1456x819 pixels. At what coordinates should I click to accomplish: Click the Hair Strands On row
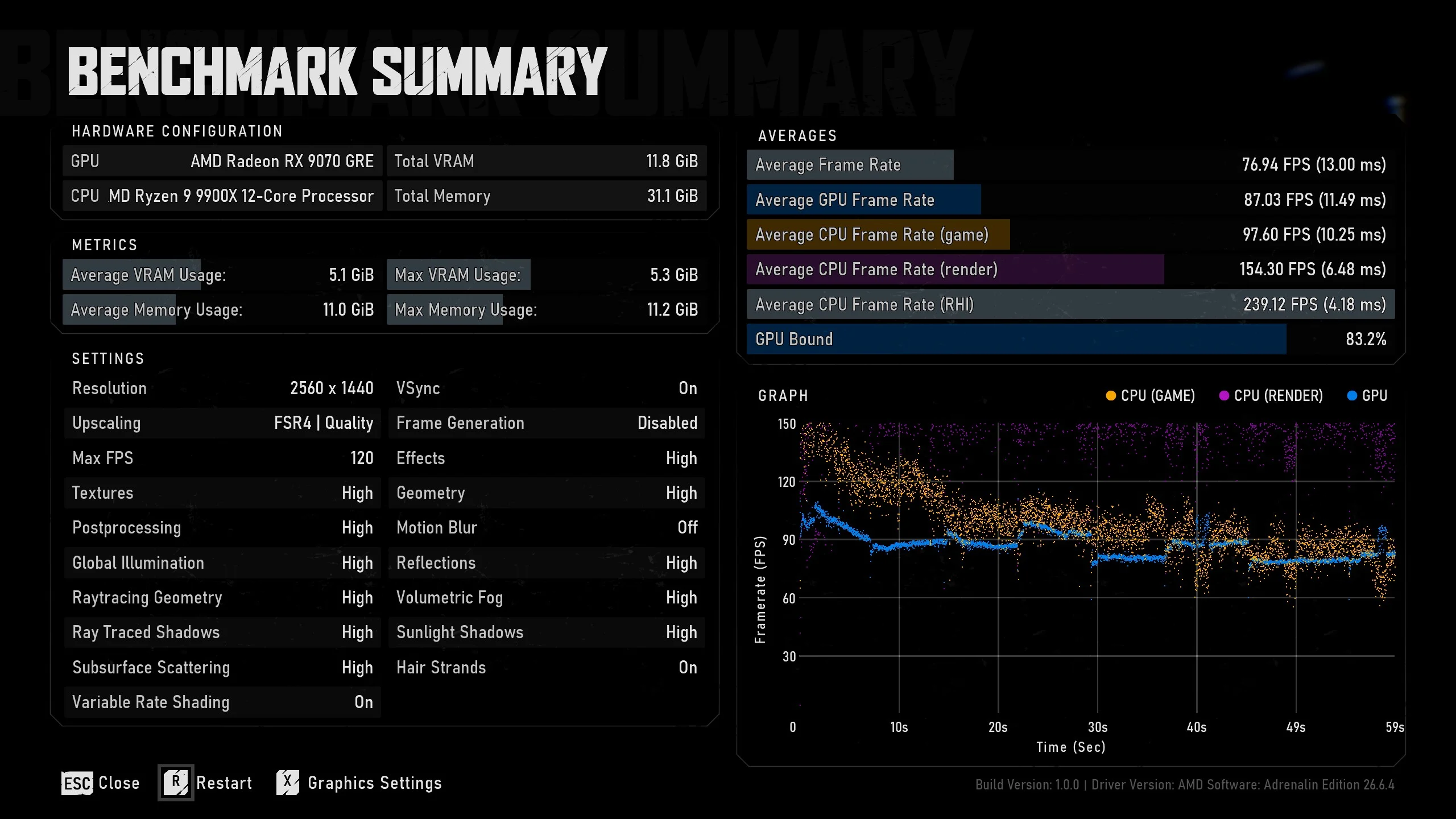[x=547, y=668]
